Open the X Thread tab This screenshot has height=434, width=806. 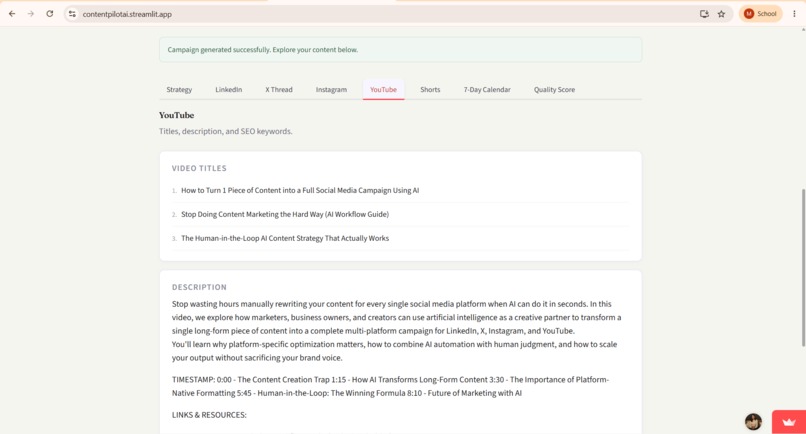click(x=279, y=89)
